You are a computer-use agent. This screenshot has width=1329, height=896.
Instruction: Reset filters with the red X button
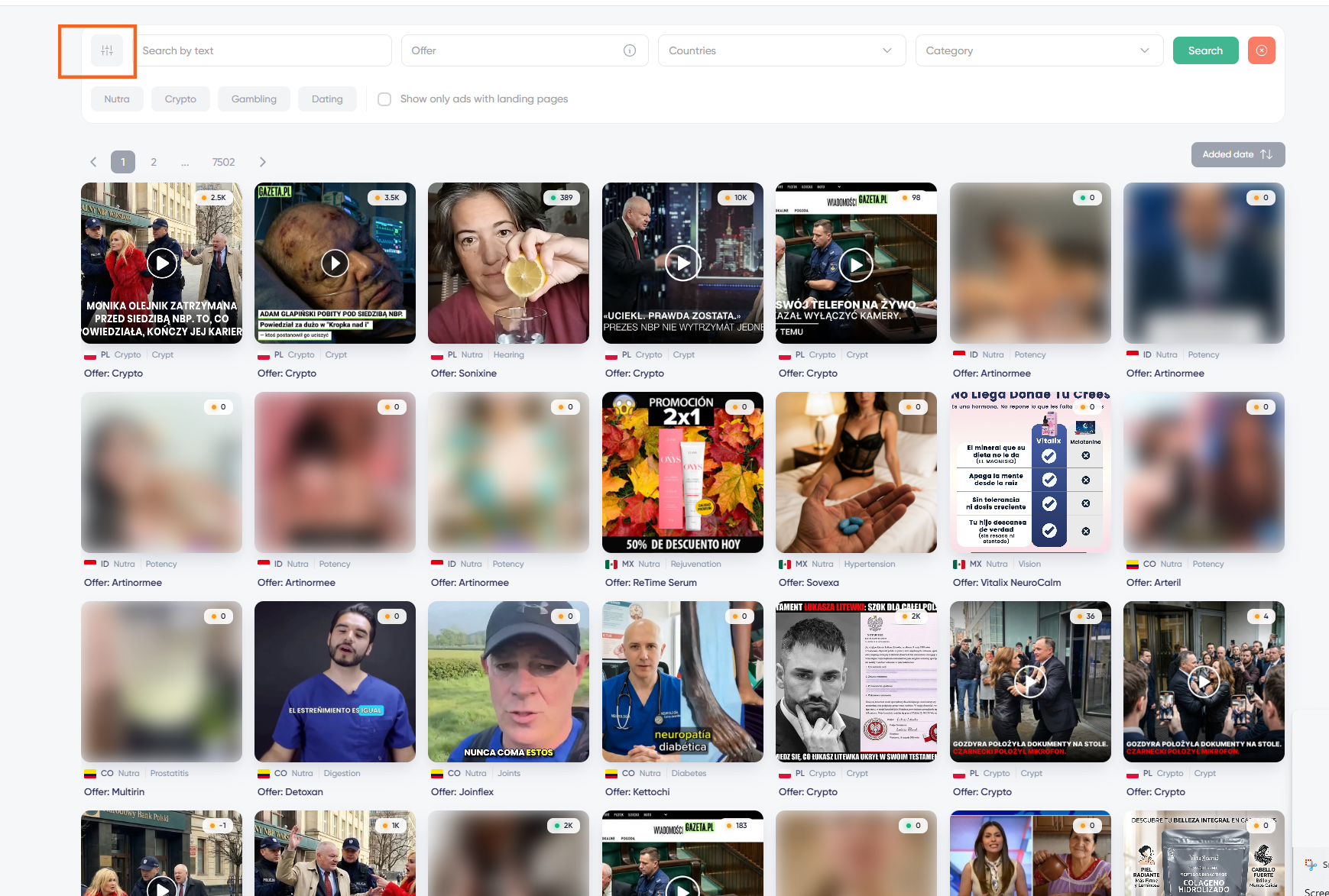1262,50
